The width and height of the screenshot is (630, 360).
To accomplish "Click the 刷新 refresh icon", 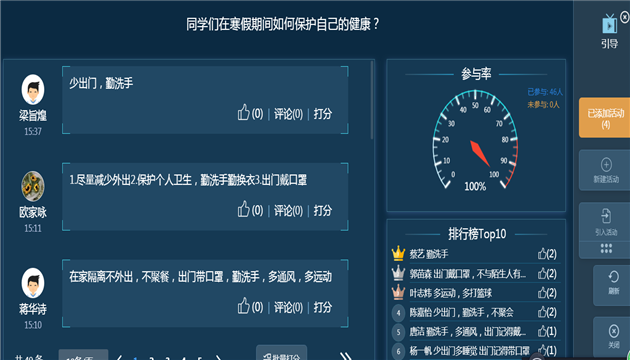I will point(614,276).
